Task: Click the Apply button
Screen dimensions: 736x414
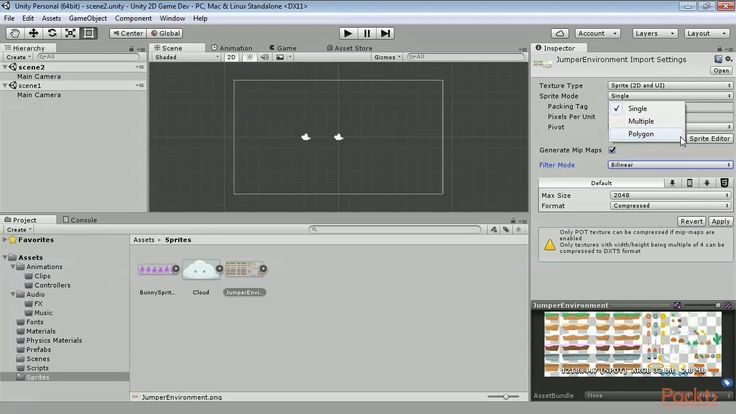Action: coord(720,221)
